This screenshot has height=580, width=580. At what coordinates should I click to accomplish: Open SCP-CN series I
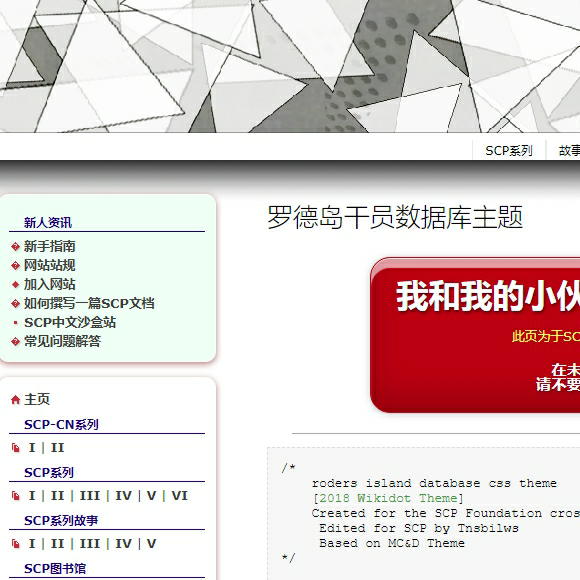32,448
